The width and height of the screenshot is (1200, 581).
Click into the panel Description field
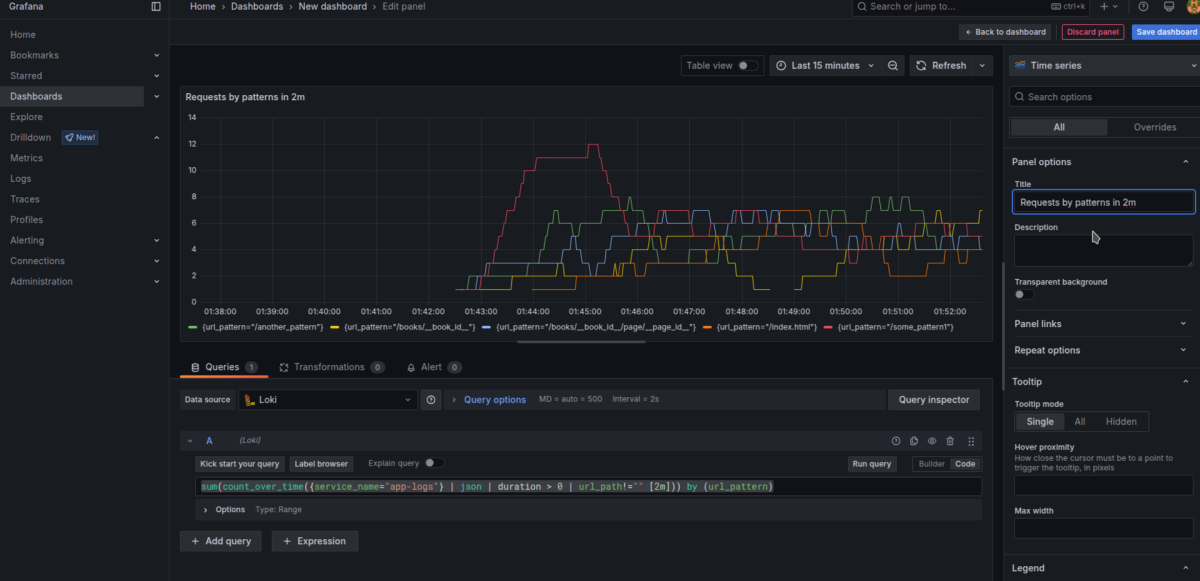point(1103,250)
